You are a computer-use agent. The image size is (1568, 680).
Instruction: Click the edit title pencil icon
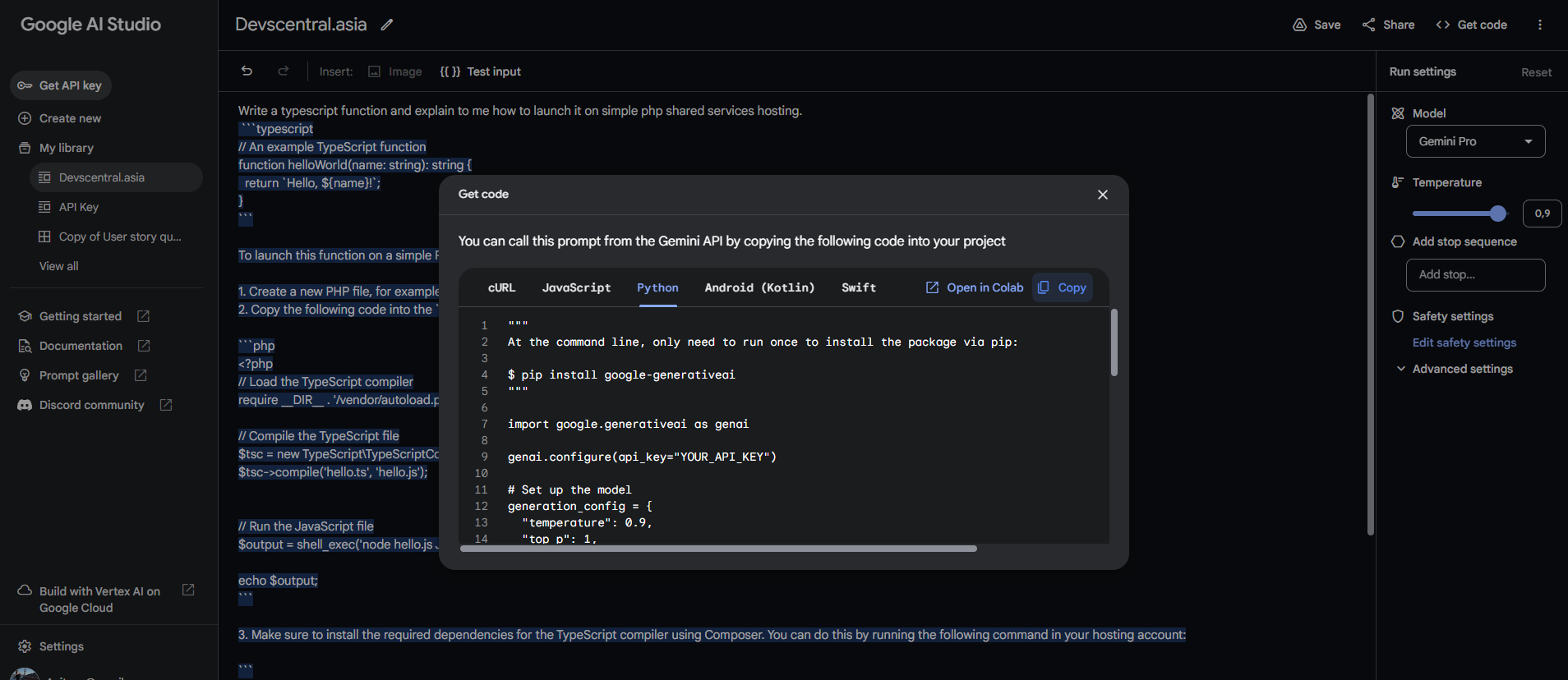point(387,25)
